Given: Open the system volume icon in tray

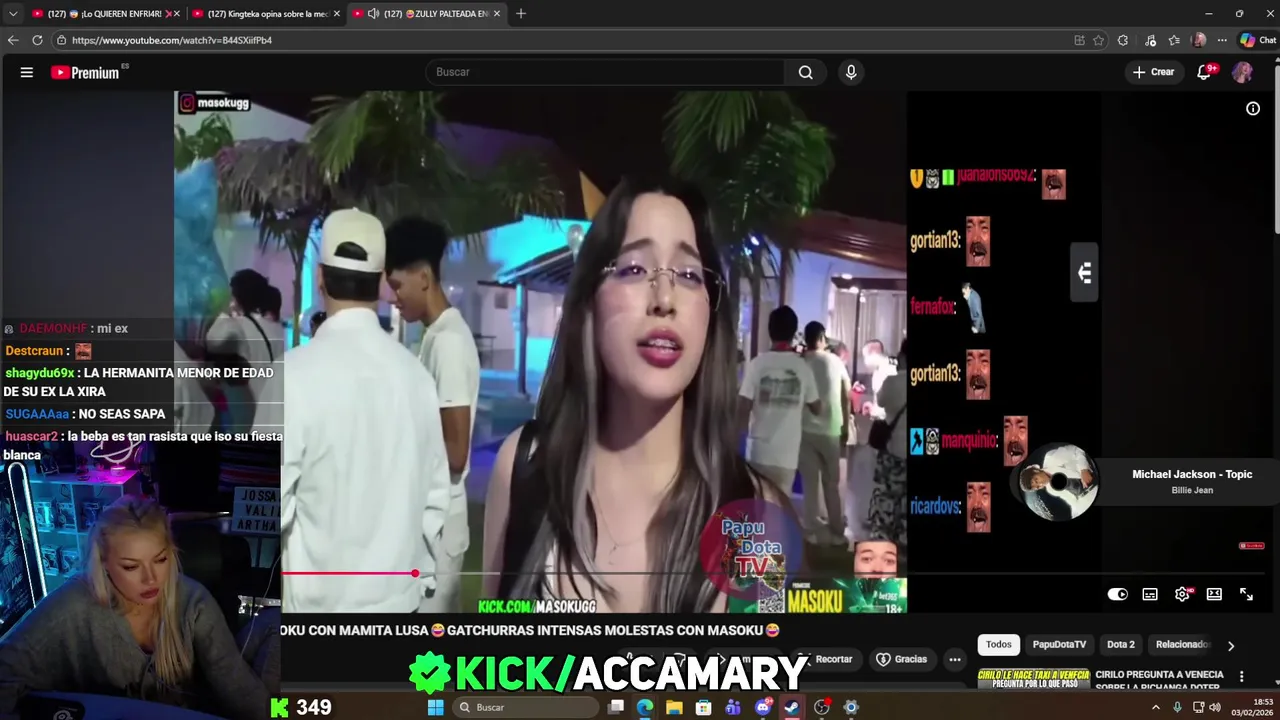Looking at the screenshot, I should point(1215,707).
